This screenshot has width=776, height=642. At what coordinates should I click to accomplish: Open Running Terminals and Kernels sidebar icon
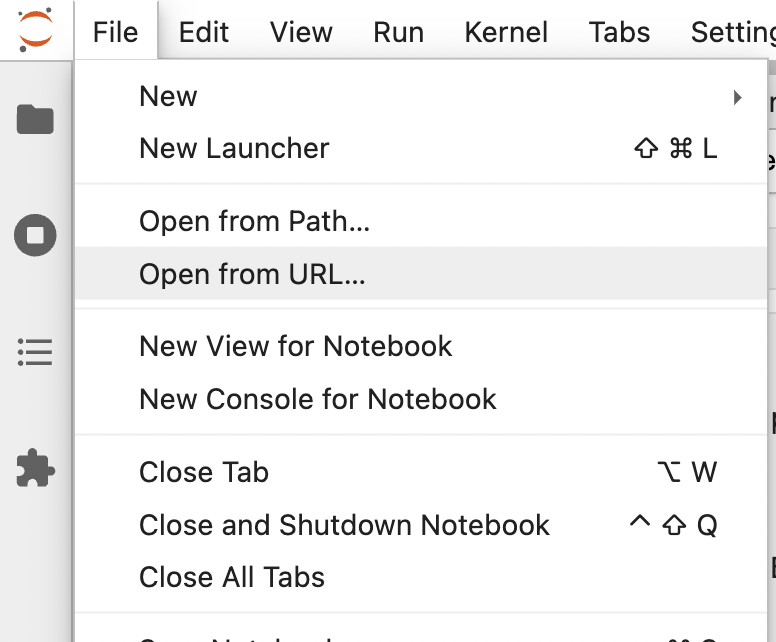click(35, 235)
